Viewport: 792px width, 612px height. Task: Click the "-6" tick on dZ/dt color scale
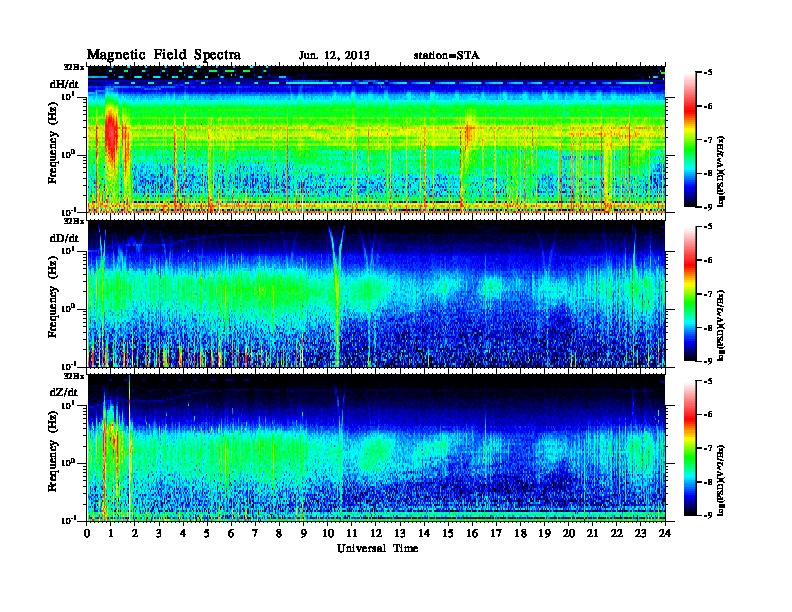point(708,415)
